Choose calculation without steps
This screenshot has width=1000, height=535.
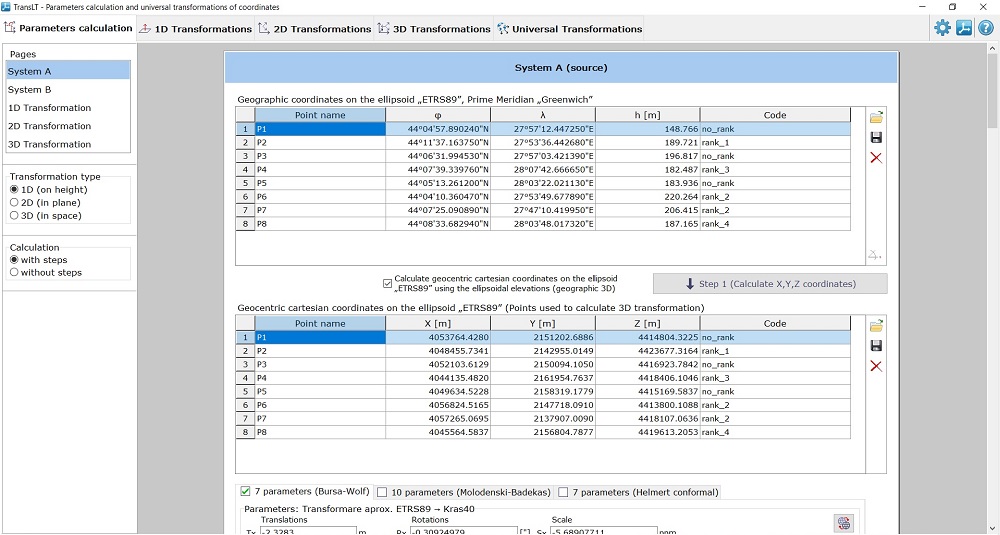[x=46, y=272]
